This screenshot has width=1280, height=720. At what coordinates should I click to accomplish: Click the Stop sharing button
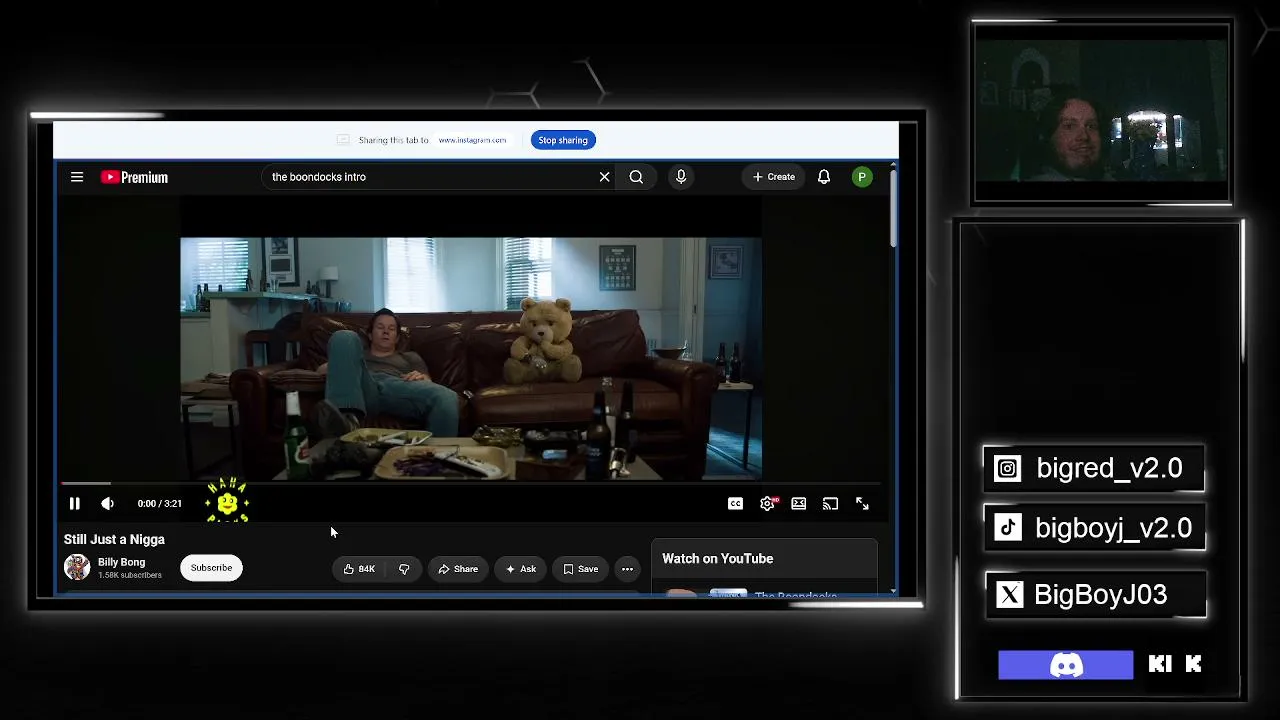click(563, 140)
